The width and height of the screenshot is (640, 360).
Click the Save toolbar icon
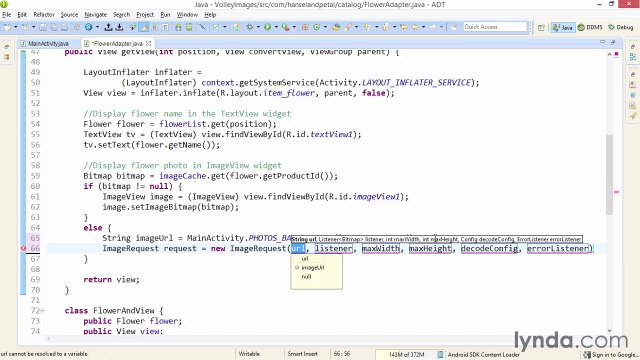tap(42, 27)
